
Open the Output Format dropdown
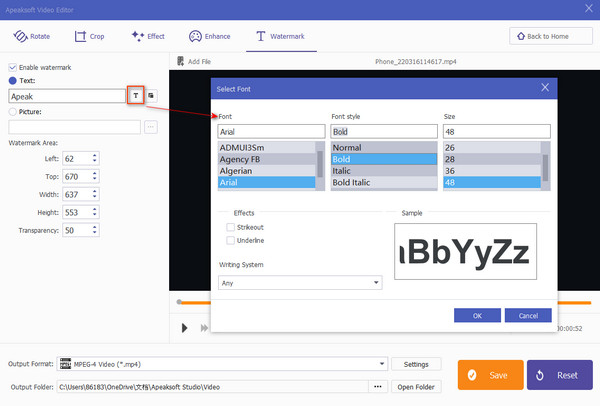(222, 364)
